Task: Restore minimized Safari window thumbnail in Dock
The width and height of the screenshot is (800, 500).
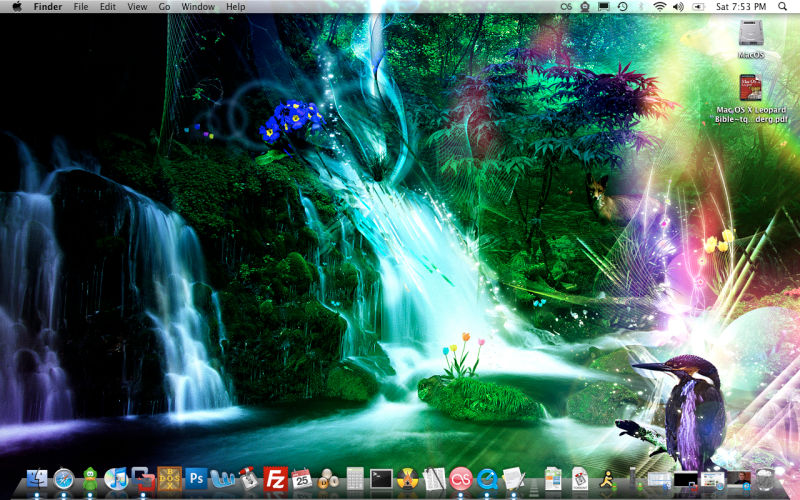Action: tap(712, 480)
